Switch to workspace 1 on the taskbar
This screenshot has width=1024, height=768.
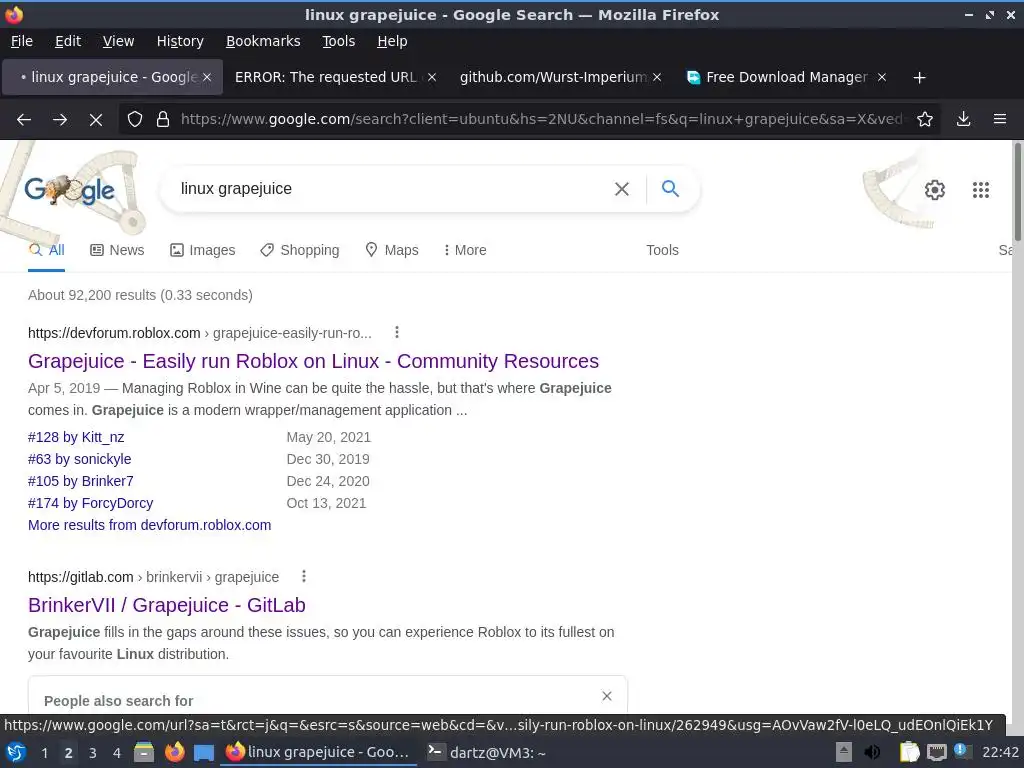pos(44,753)
